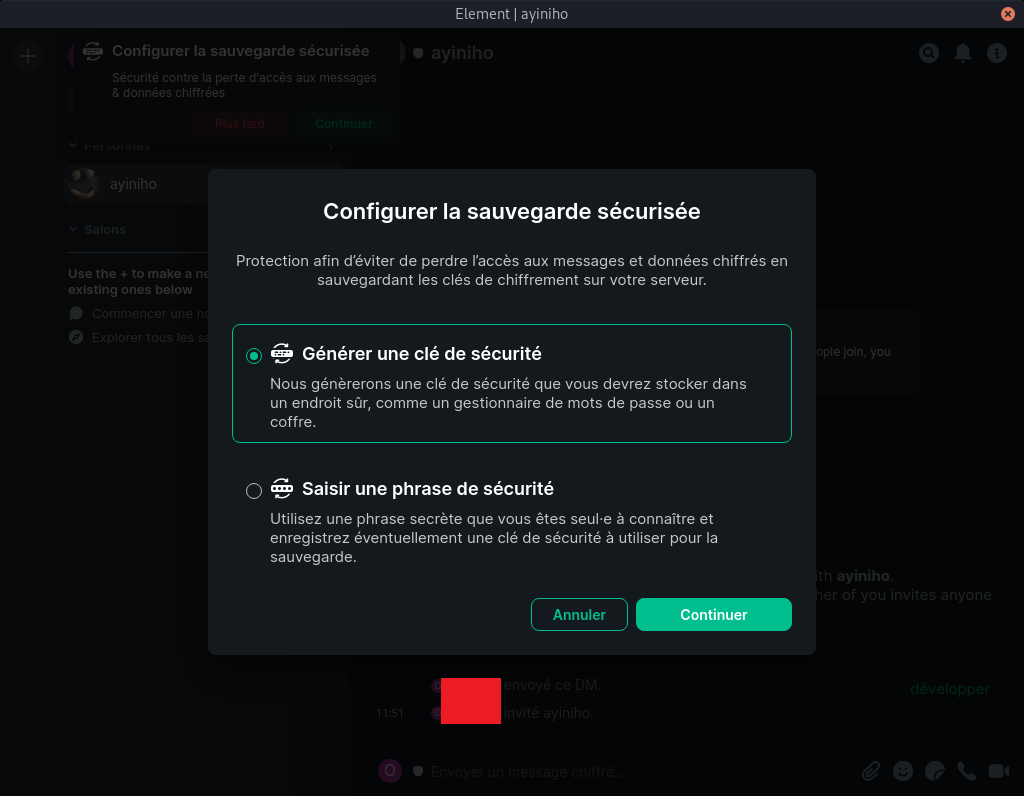Screen dimensions: 1024x796
Task: Collapse the Personnes section chevron
Action: (x=73, y=146)
